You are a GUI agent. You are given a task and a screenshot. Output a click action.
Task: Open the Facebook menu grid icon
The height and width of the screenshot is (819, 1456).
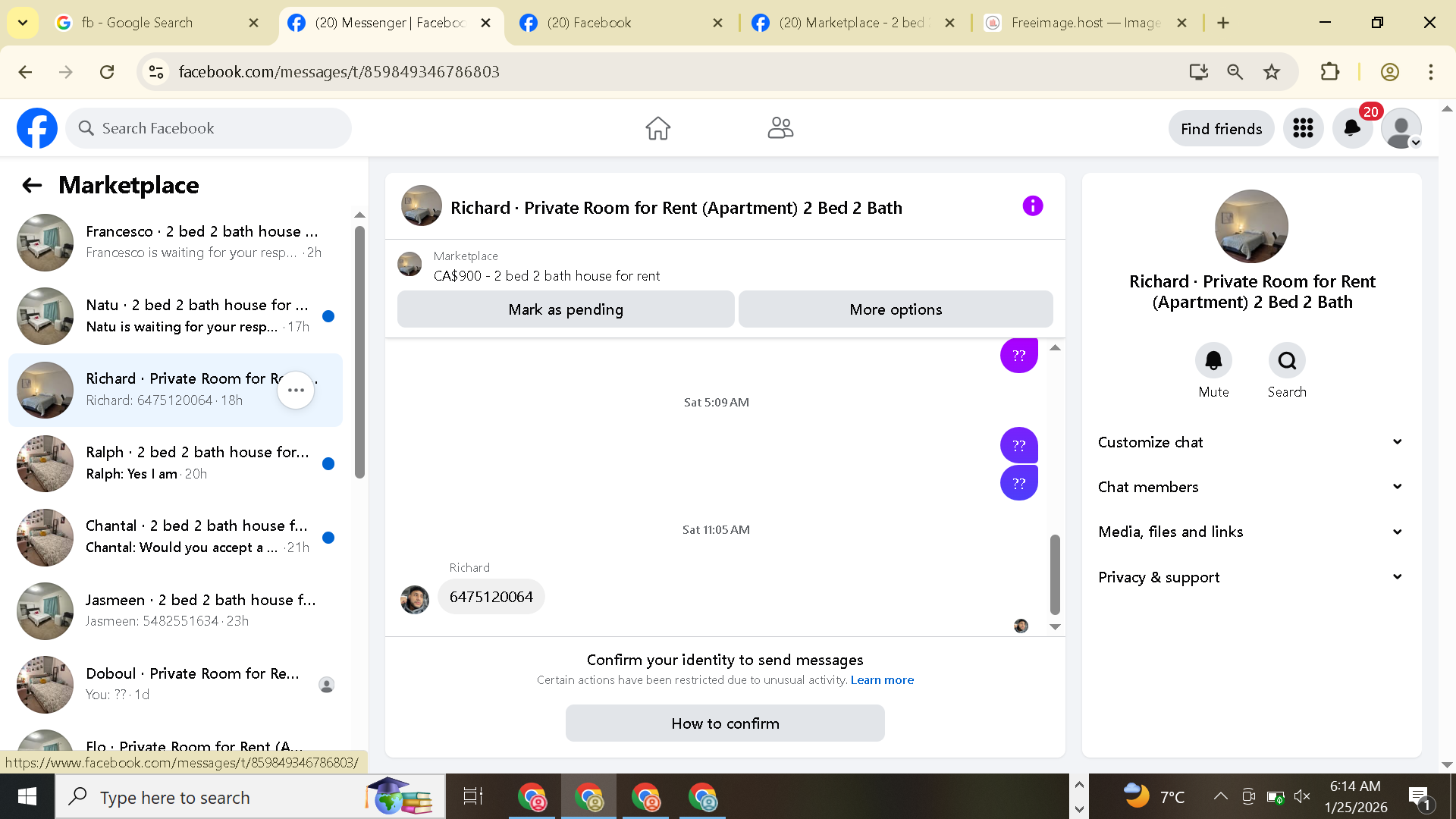pos(1303,128)
